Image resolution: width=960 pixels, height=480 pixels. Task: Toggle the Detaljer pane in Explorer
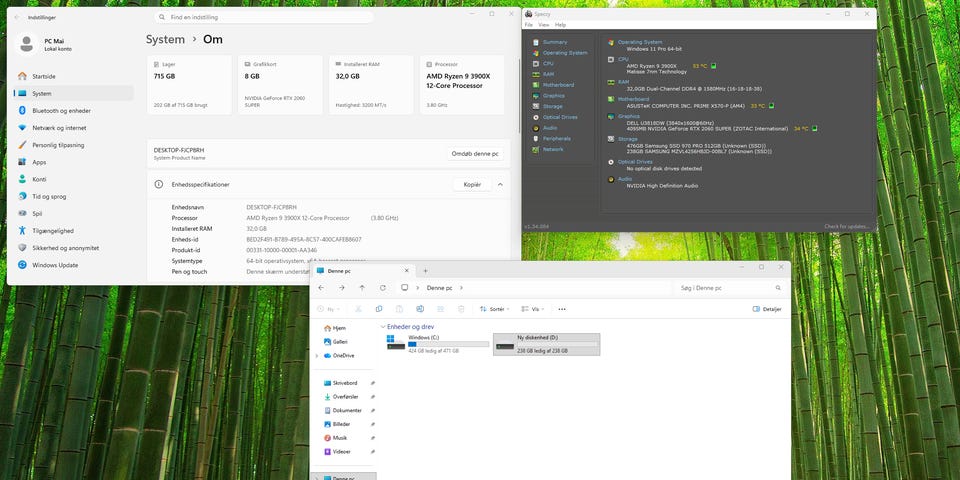pyautogui.click(x=767, y=309)
